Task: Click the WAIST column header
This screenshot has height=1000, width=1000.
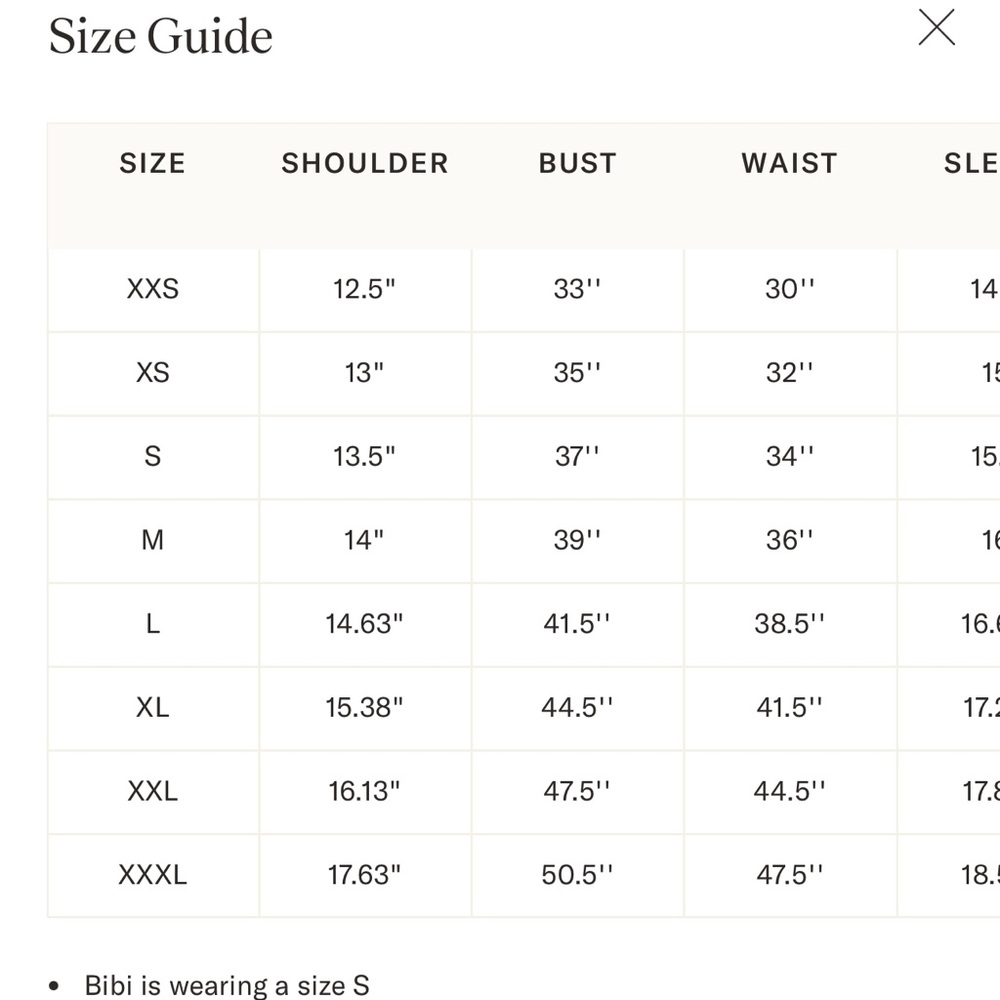Action: 790,163
